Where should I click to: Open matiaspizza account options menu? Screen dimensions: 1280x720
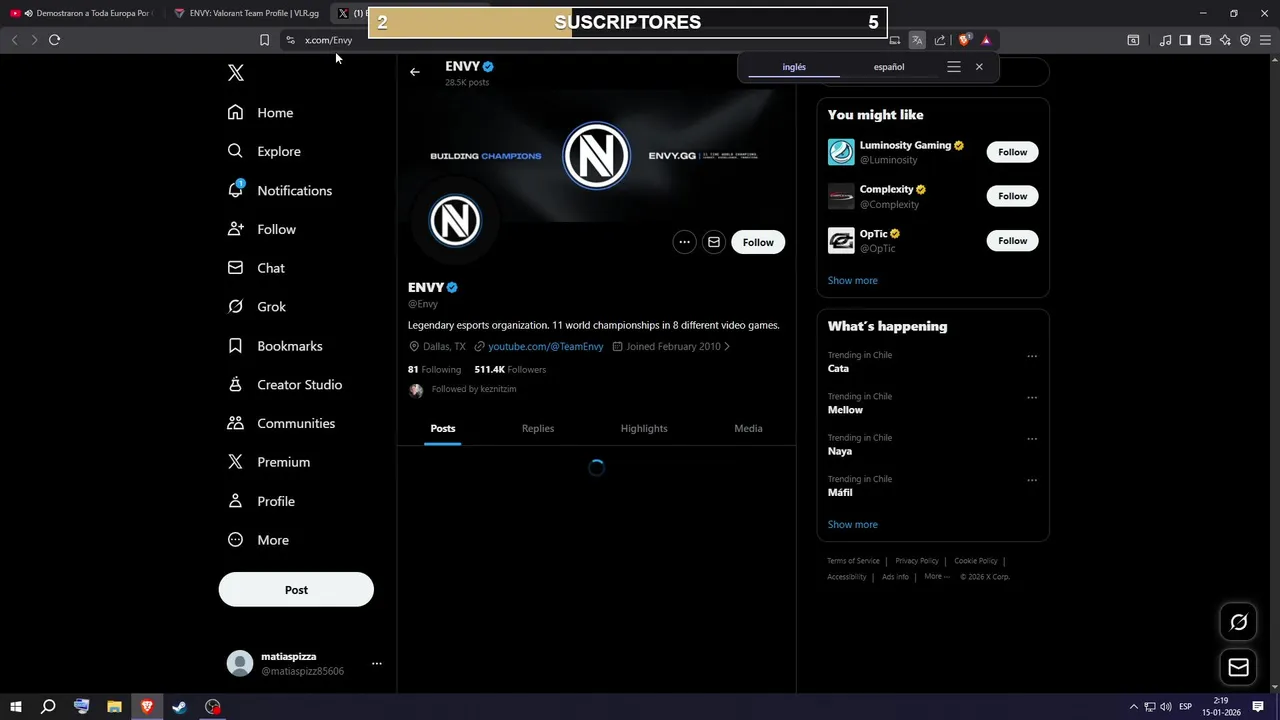pyautogui.click(x=376, y=663)
